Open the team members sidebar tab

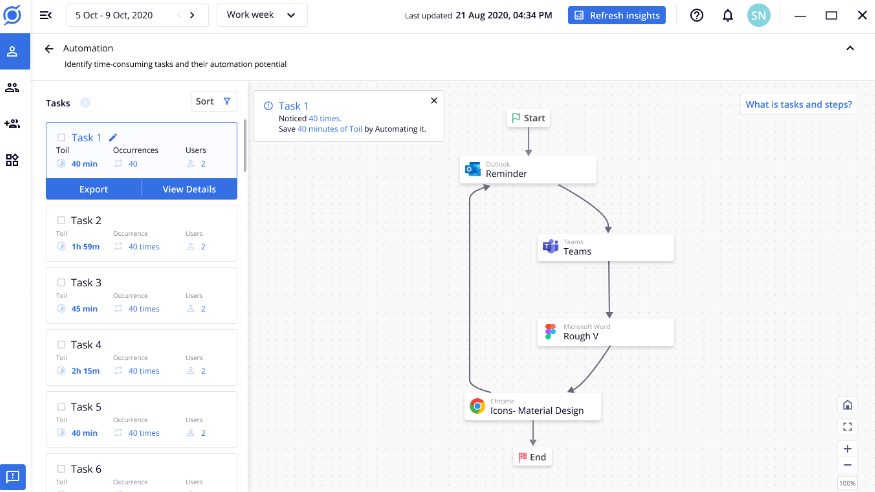[x=12, y=88]
